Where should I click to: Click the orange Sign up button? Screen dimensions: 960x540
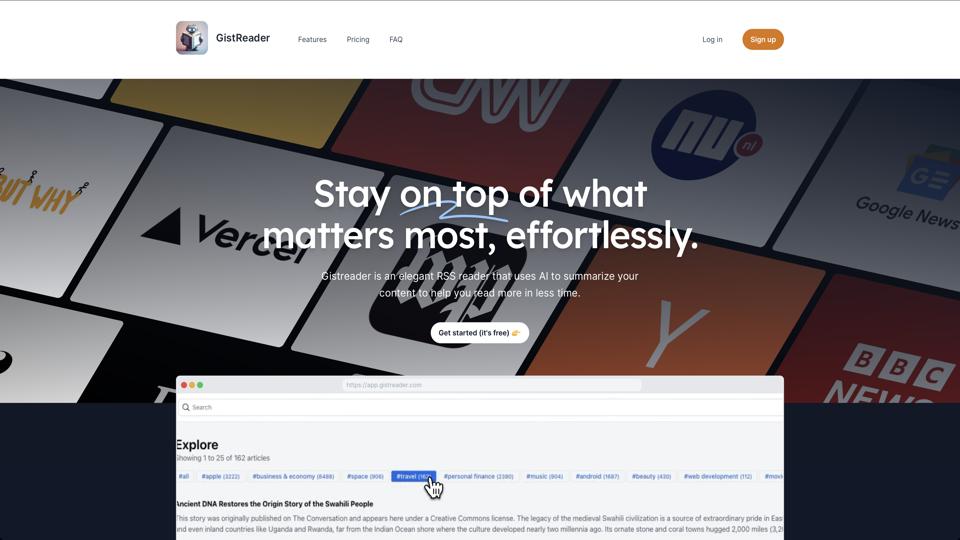[763, 39]
